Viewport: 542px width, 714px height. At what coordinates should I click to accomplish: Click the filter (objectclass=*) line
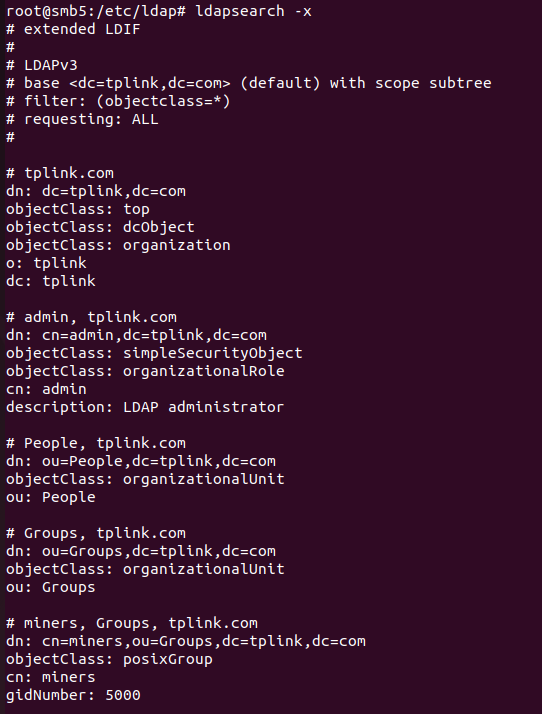click(x=118, y=101)
